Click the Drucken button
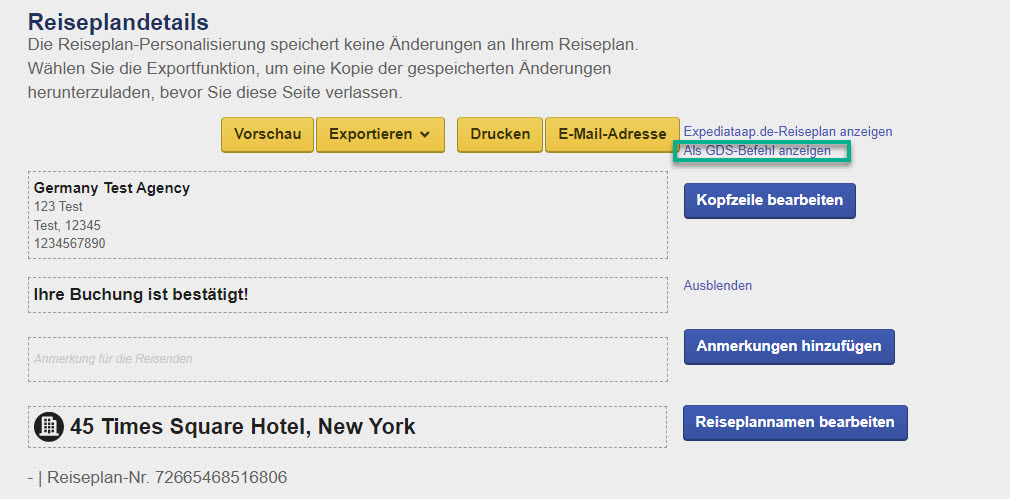 (x=500, y=135)
